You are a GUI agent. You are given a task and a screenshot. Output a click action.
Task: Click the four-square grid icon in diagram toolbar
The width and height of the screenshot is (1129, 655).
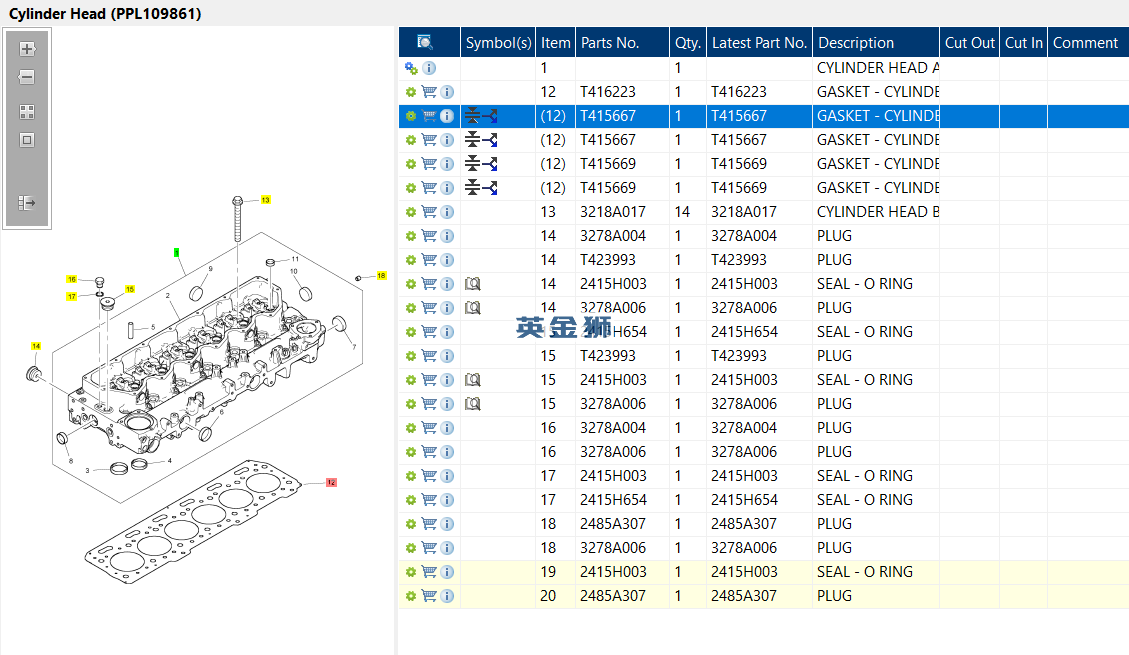[x=27, y=112]
